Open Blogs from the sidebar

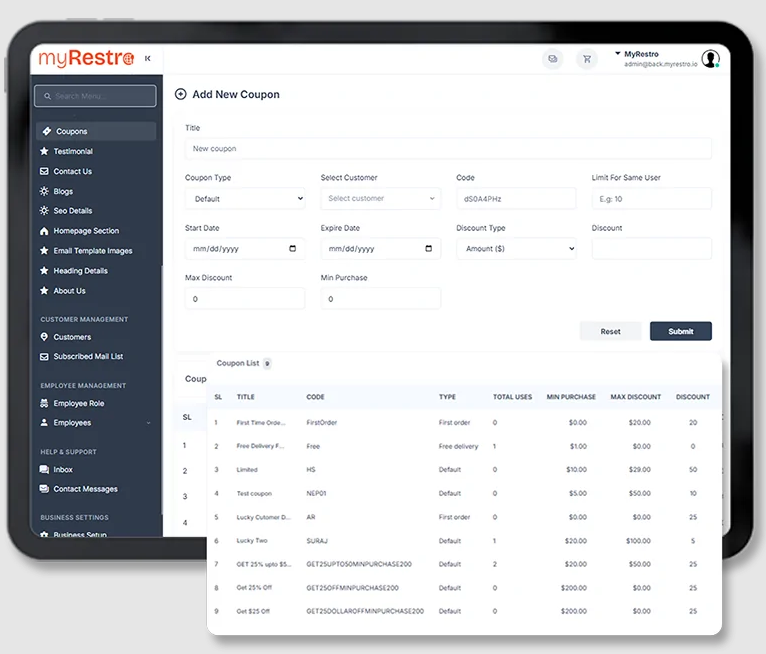63,191
